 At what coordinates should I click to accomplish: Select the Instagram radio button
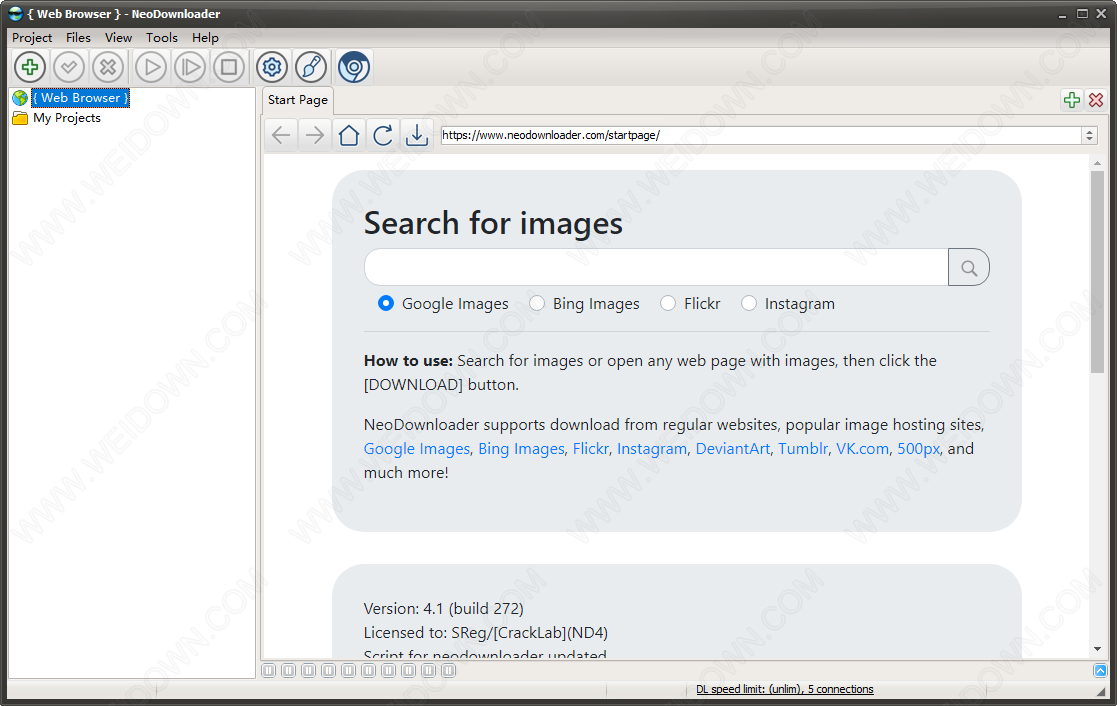click(x=749, y=303)
